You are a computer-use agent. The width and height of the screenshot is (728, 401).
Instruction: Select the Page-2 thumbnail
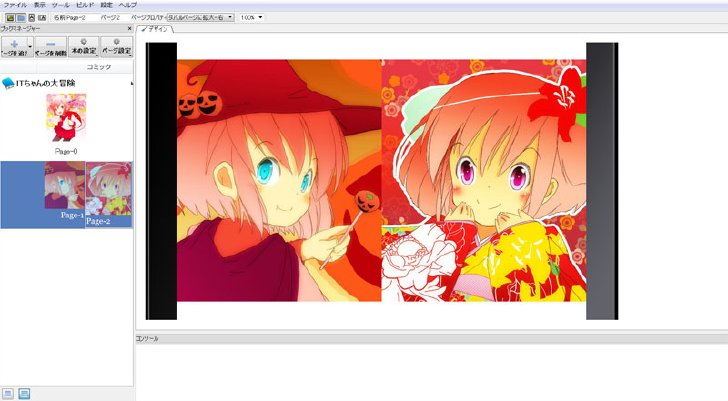[x=109, y=188]
